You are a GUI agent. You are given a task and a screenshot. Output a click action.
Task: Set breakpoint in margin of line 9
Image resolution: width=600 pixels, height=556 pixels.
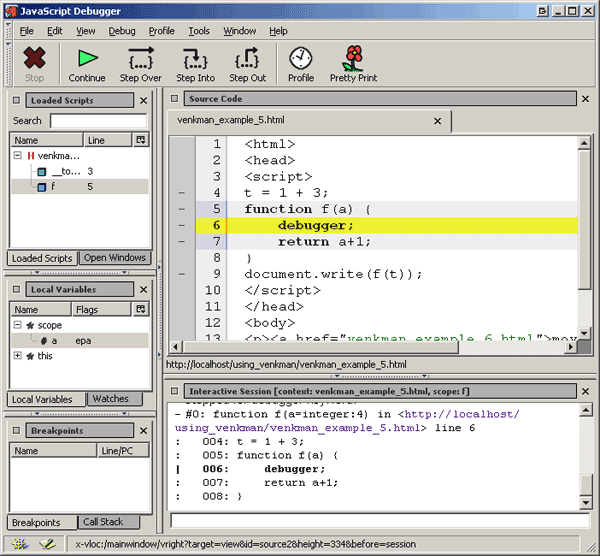pyautogui.click(x=182, y=274)
